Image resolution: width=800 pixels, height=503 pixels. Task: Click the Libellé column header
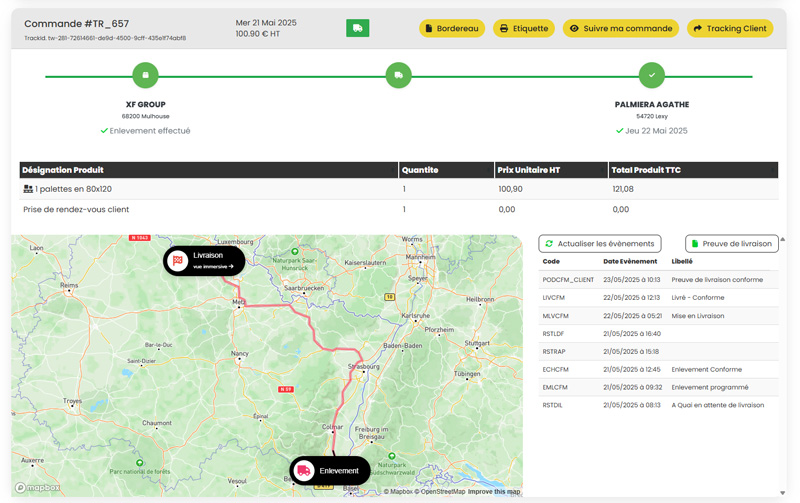point(682,261)
